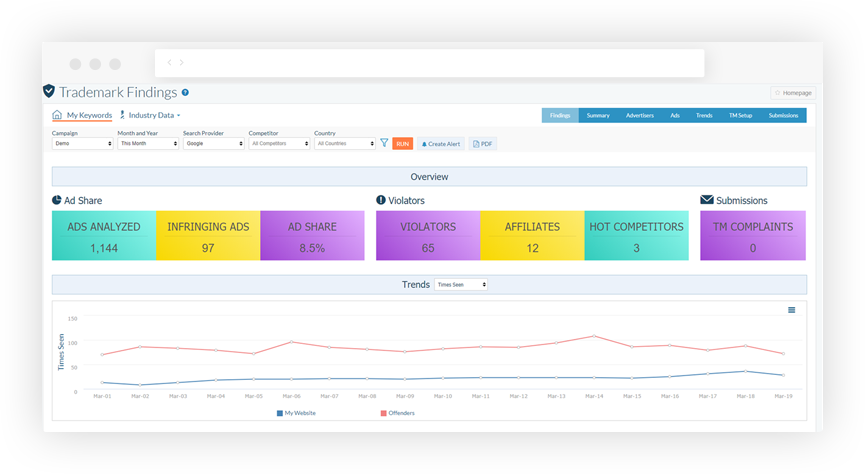
Task: Switch to the Summary tab
Action: (x=598, y=115)
